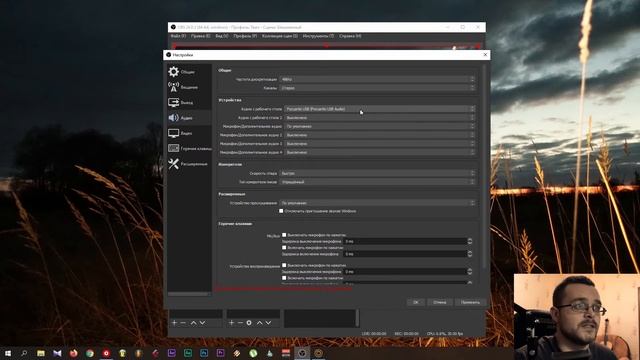Screen dimensions: 640x360
Task: Open the Output (Вывод) settings section
Action: click(x=189, y=102)
